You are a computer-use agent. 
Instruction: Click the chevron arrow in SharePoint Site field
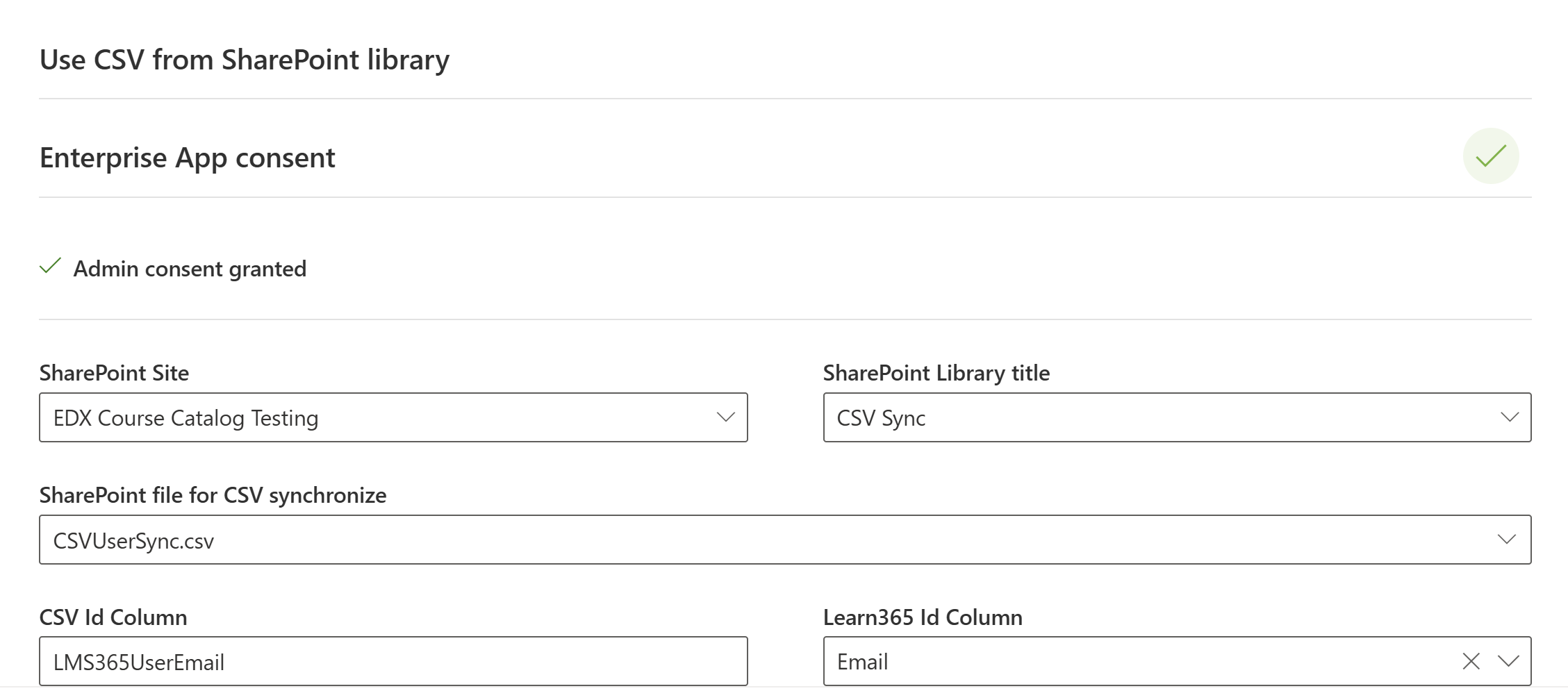pos(725,417)
